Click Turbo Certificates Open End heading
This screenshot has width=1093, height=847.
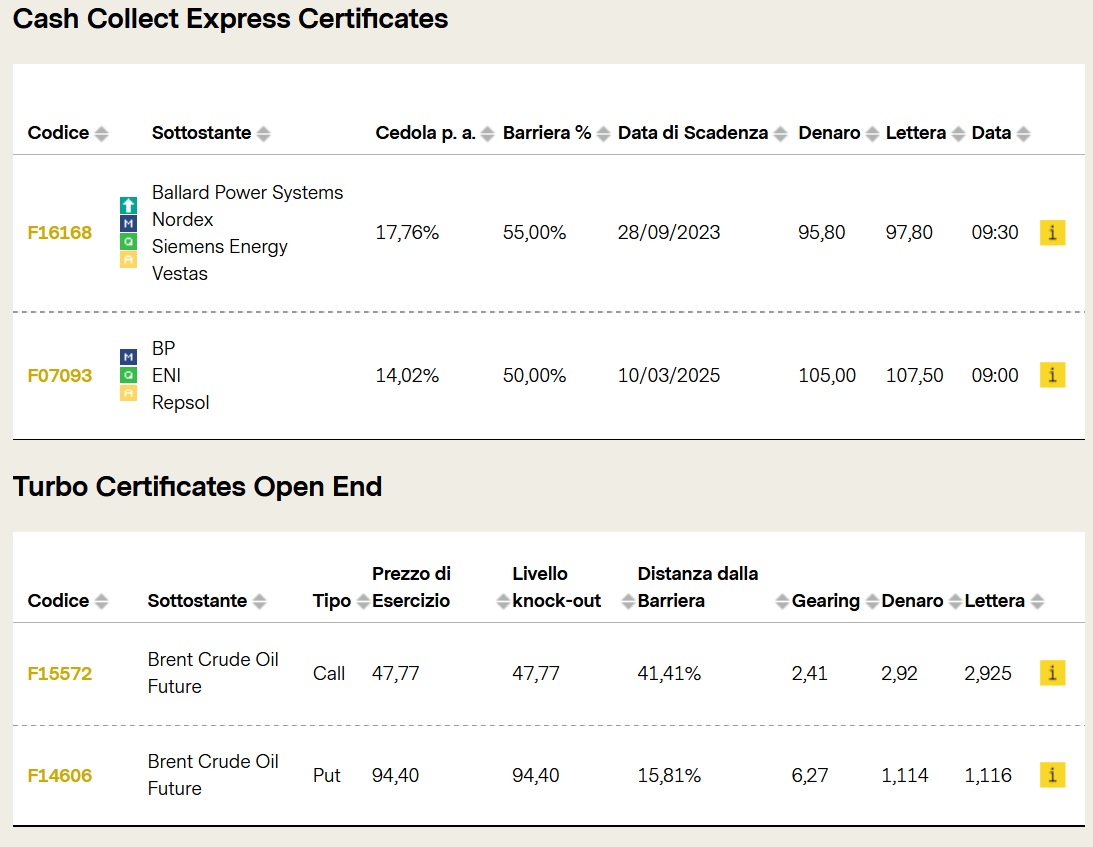tap(197, 486)
